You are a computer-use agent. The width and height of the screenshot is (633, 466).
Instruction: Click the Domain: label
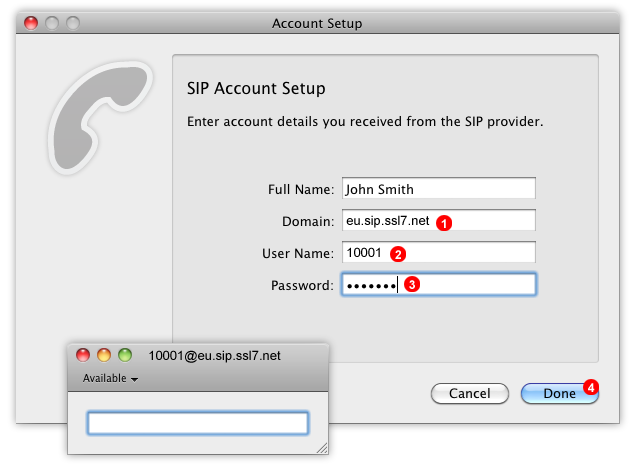point(308,221)
